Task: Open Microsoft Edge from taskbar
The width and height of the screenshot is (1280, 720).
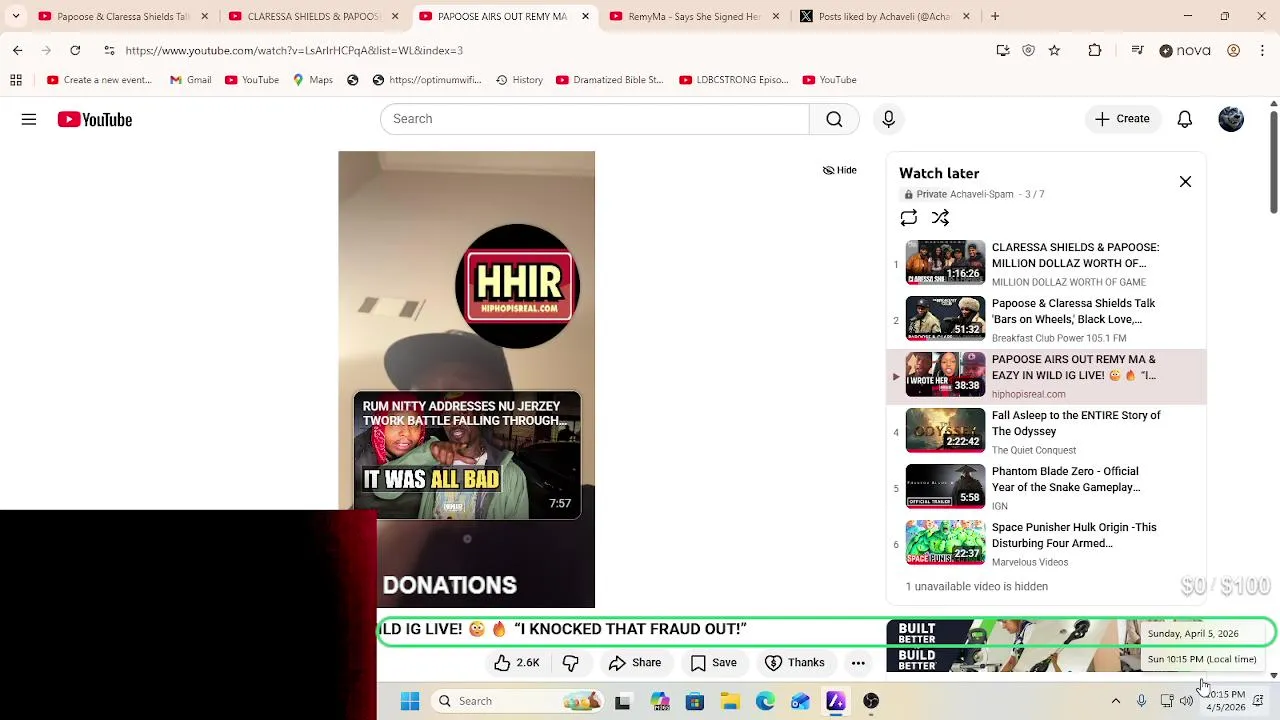Action: [765, 701]
